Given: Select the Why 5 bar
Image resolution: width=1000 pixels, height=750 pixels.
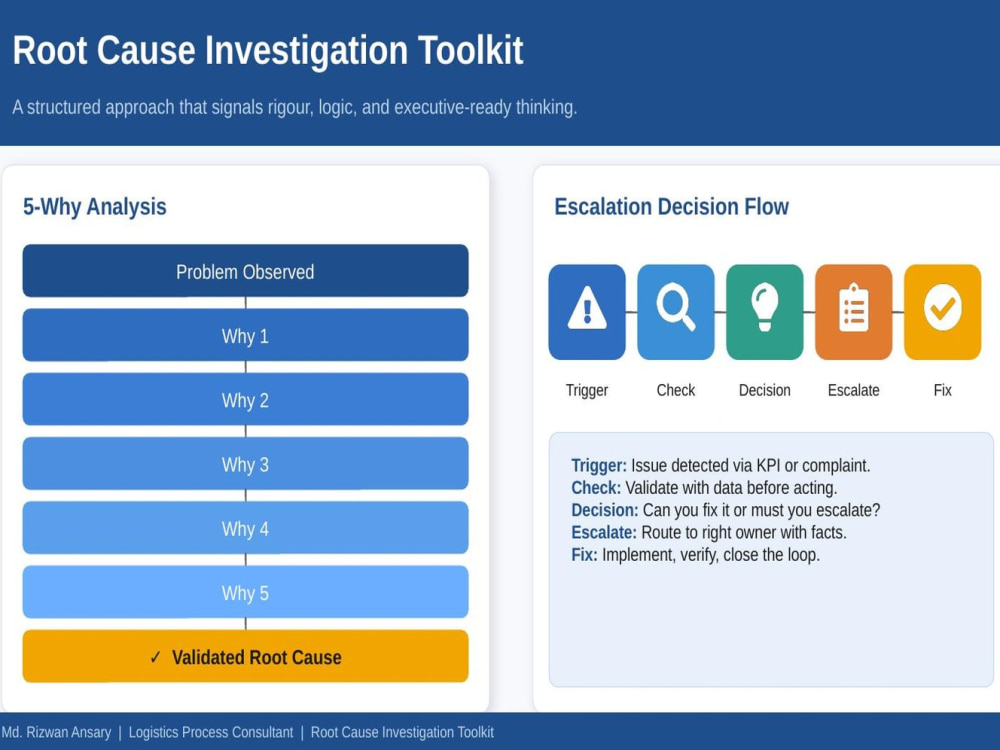Looking at the screenshot, I should coord(246,592).
